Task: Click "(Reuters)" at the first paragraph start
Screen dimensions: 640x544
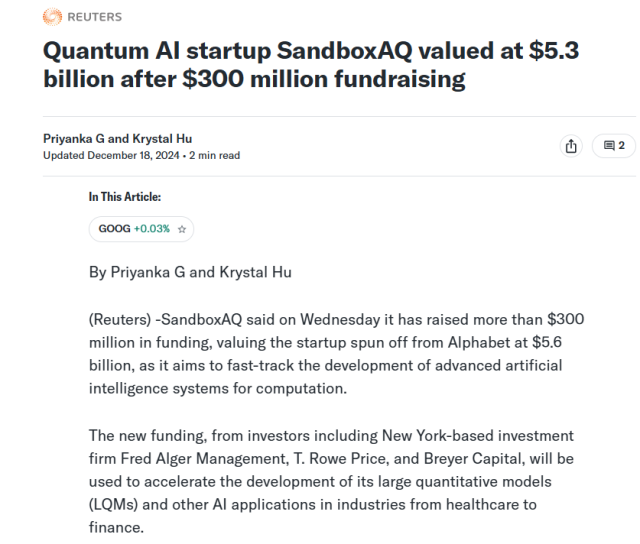Action: click(122, 319)
